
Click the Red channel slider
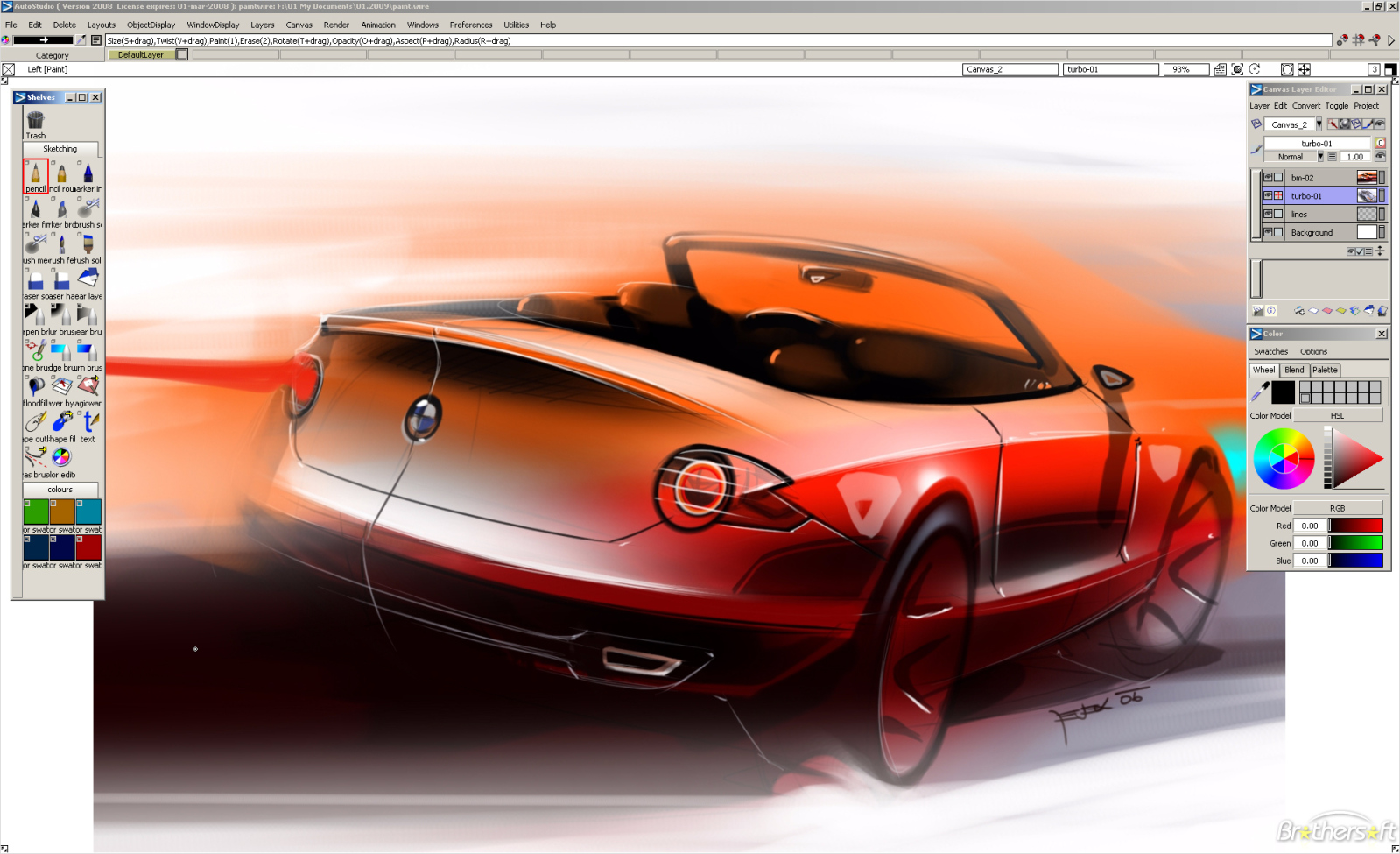point(1356,526)
